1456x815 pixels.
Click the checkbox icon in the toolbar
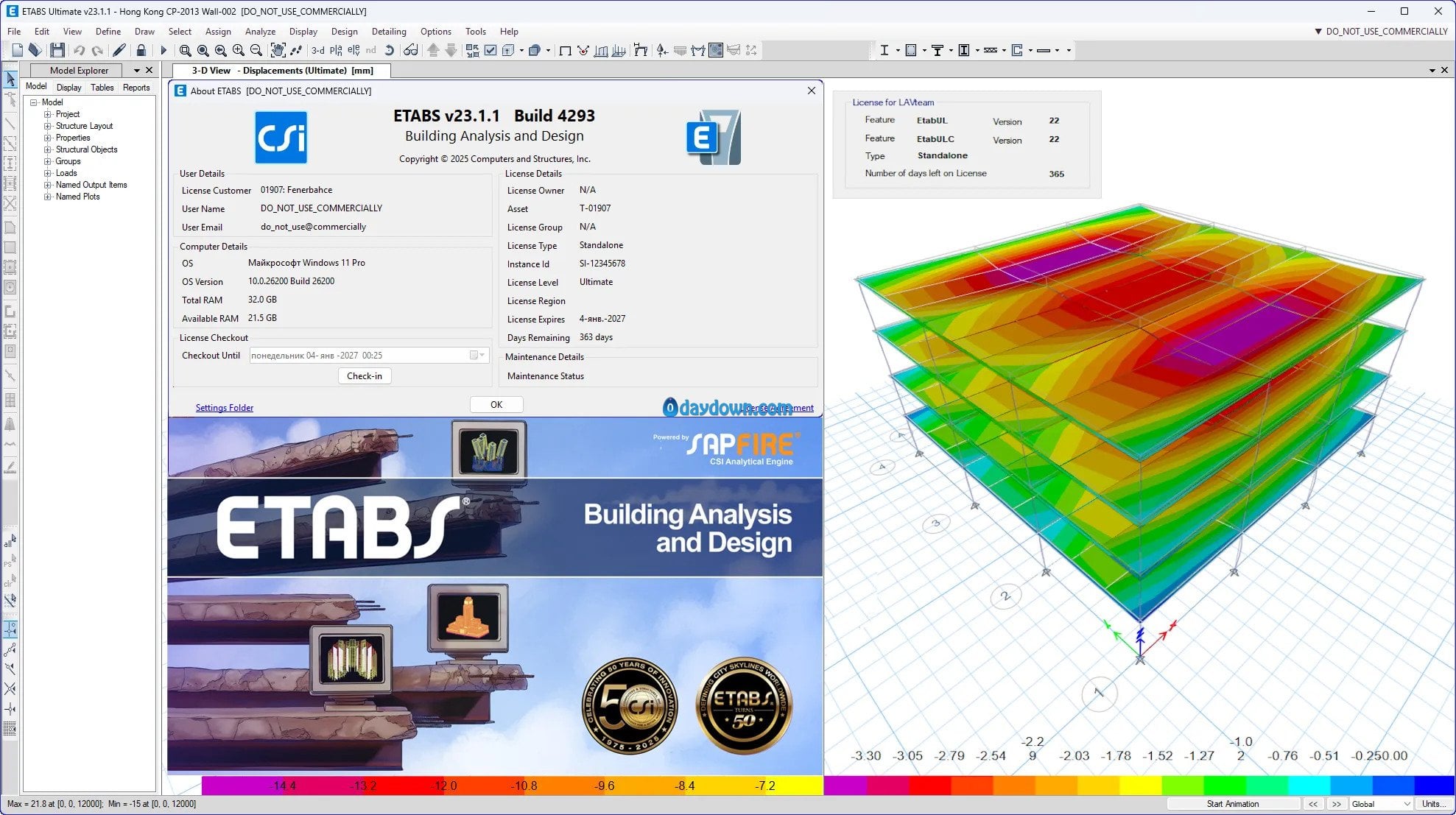[x=490, y=50]
